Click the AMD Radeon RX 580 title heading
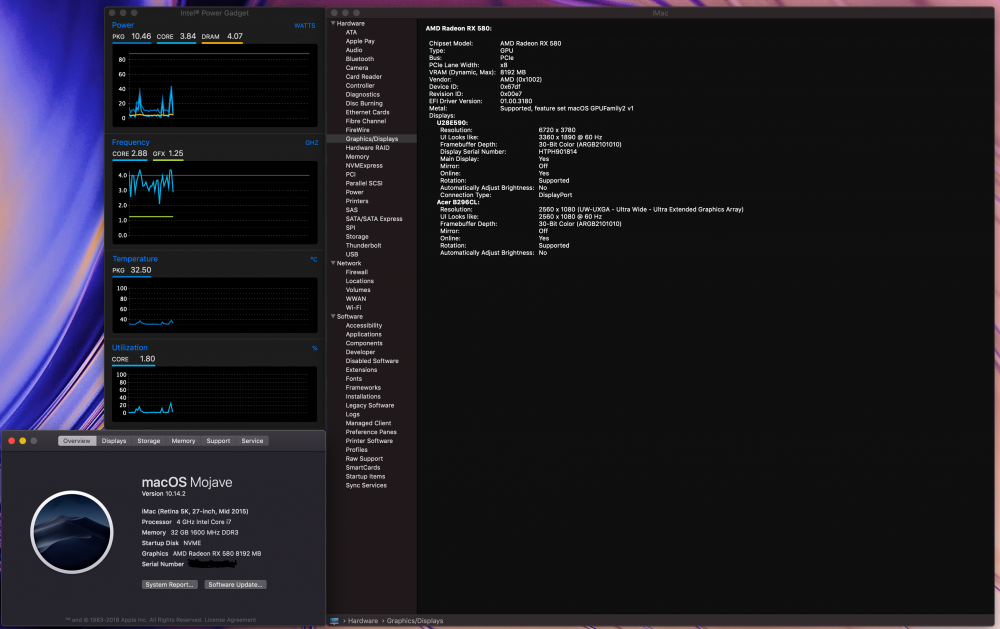Viewport: 1000px width, 629px height. [x=459, y=28]
